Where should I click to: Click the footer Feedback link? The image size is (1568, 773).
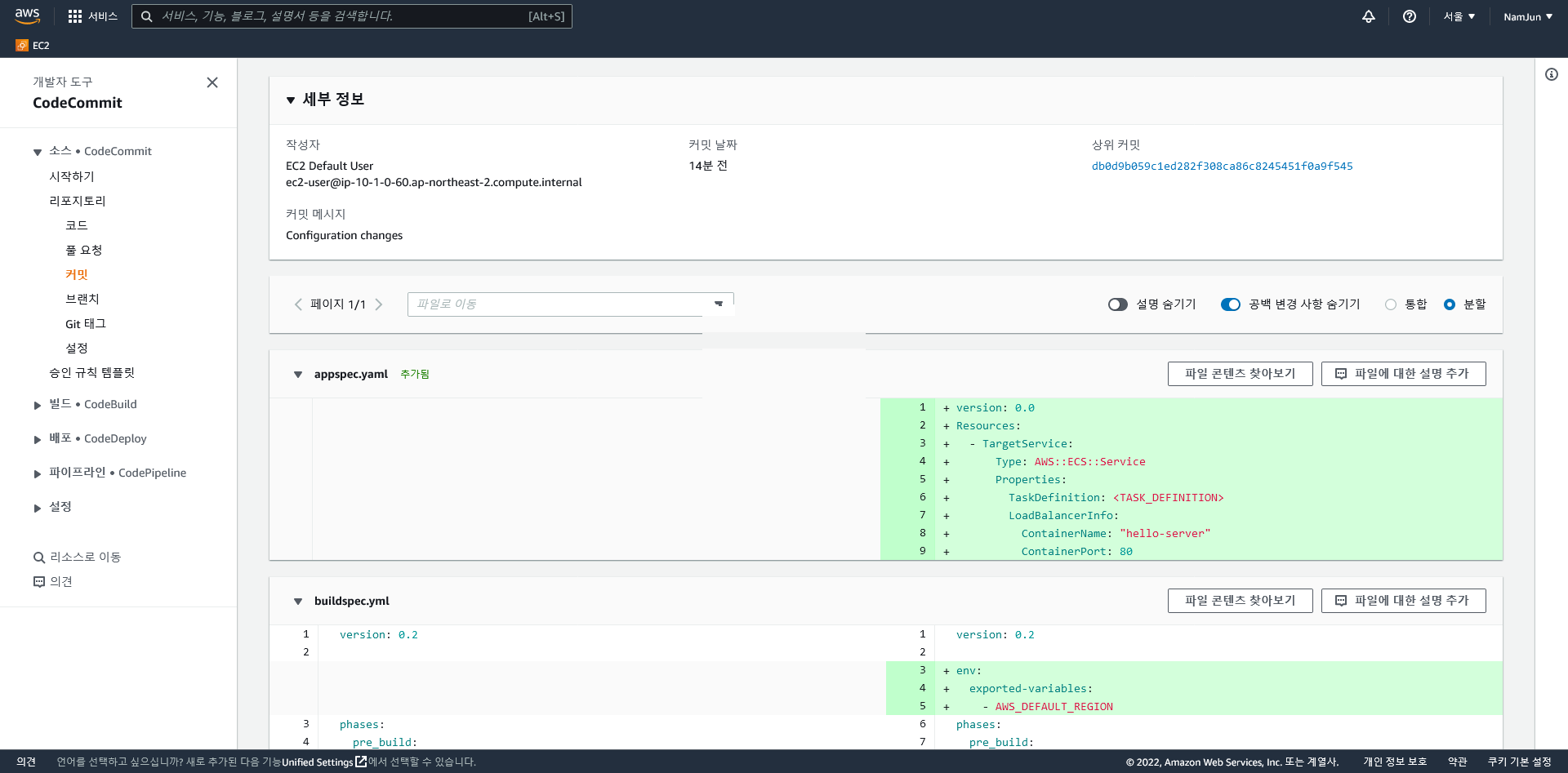[x=26, y=762]
